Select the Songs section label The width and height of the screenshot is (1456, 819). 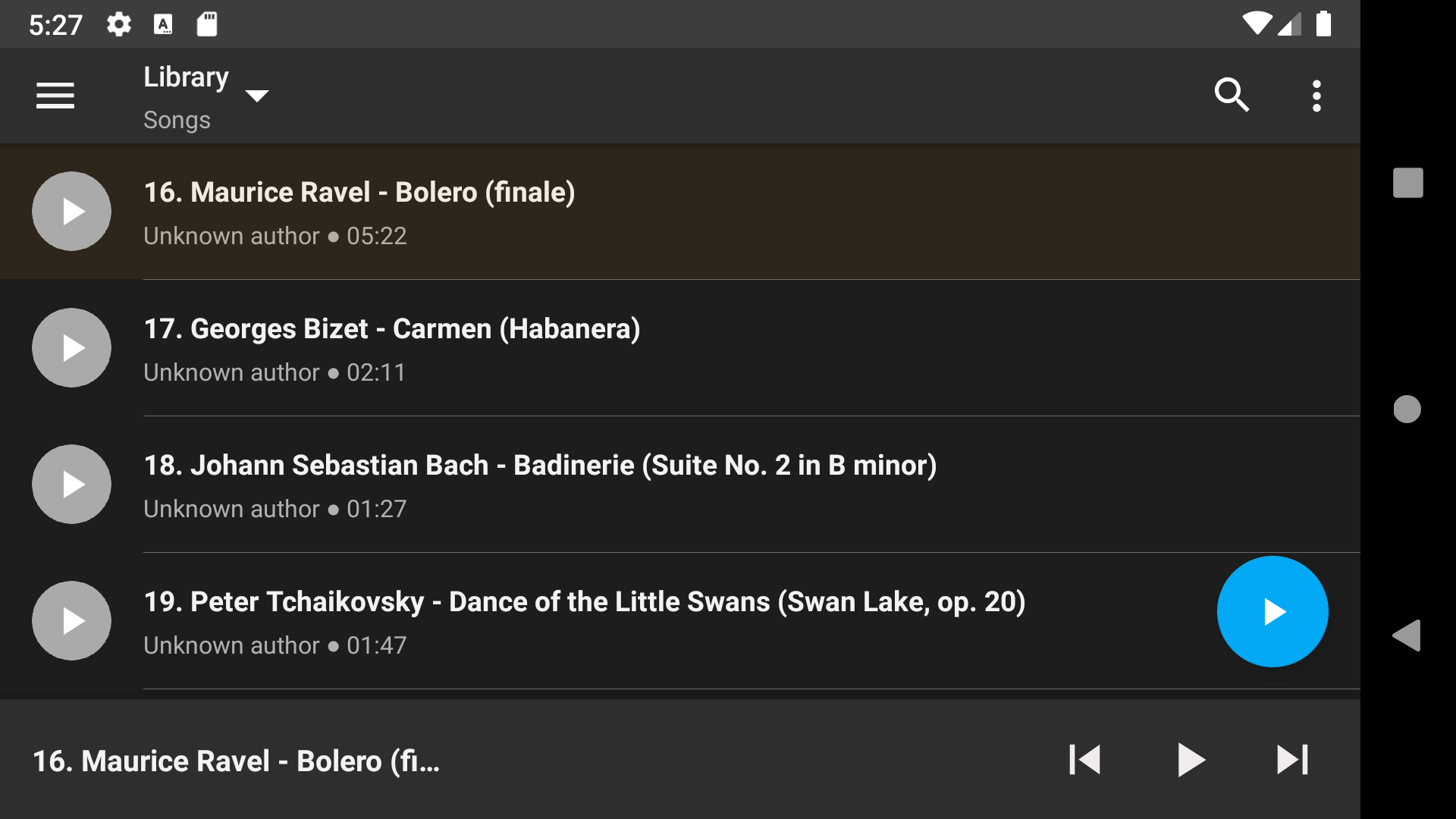176,119
